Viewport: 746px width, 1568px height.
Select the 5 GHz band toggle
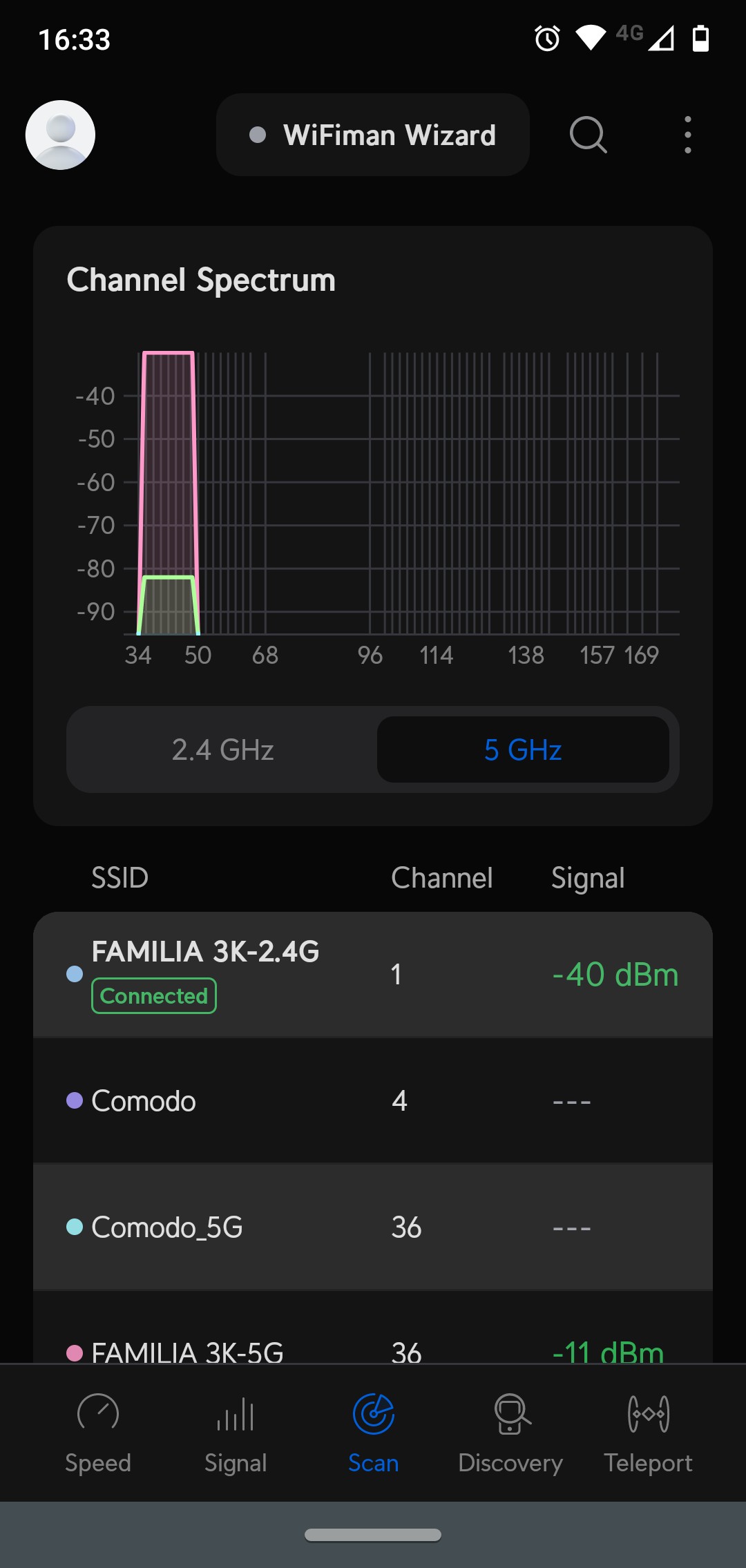[523, 749]
